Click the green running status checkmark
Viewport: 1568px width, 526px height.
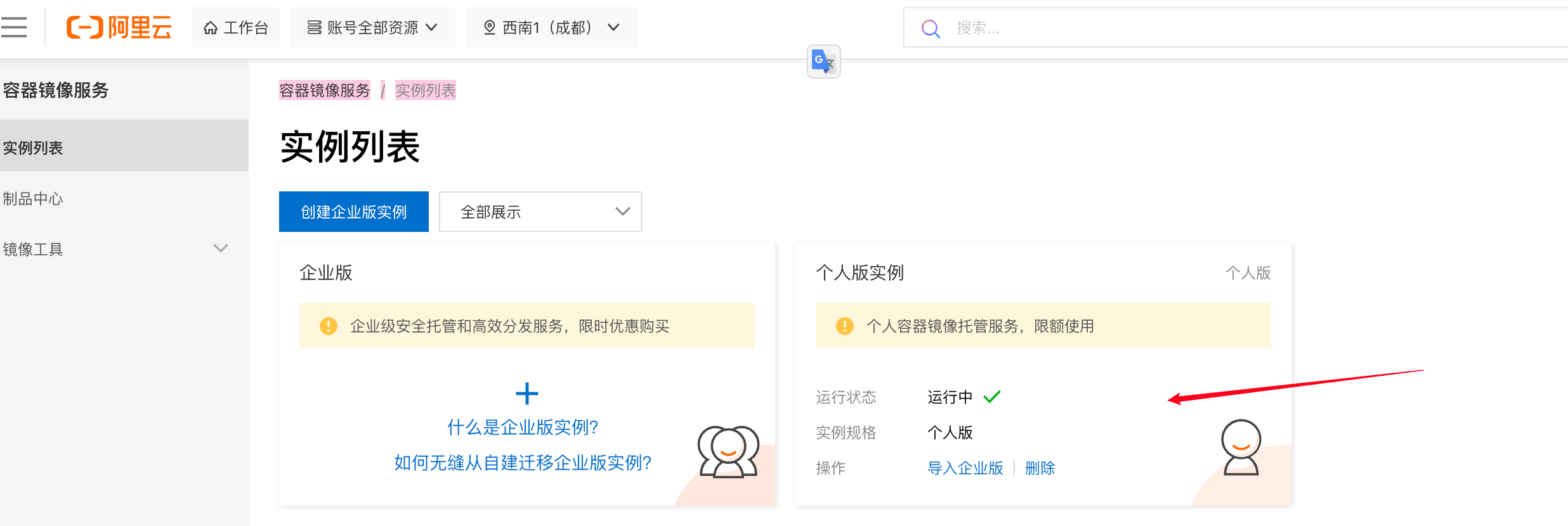click(992, 397)
